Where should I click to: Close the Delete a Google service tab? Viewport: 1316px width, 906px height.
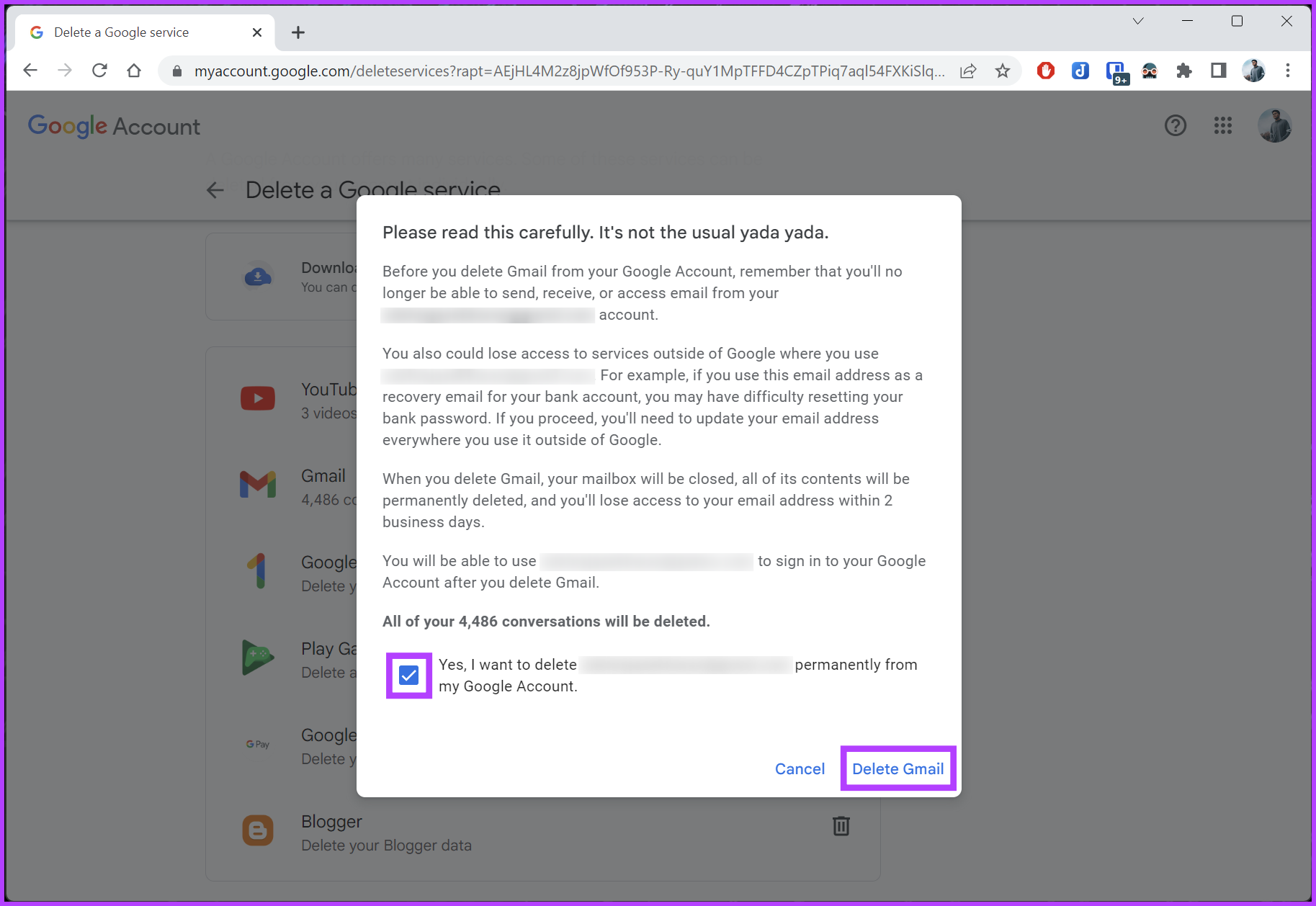[257, 32]
